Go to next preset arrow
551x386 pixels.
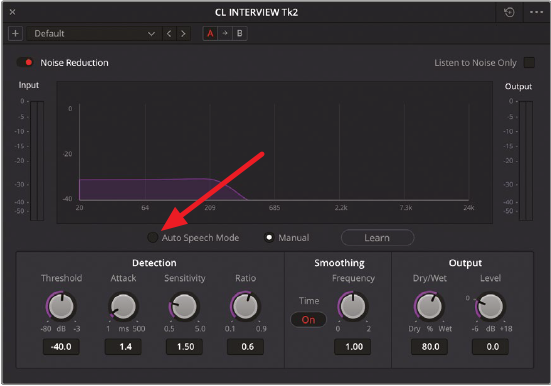click(183, 34)
